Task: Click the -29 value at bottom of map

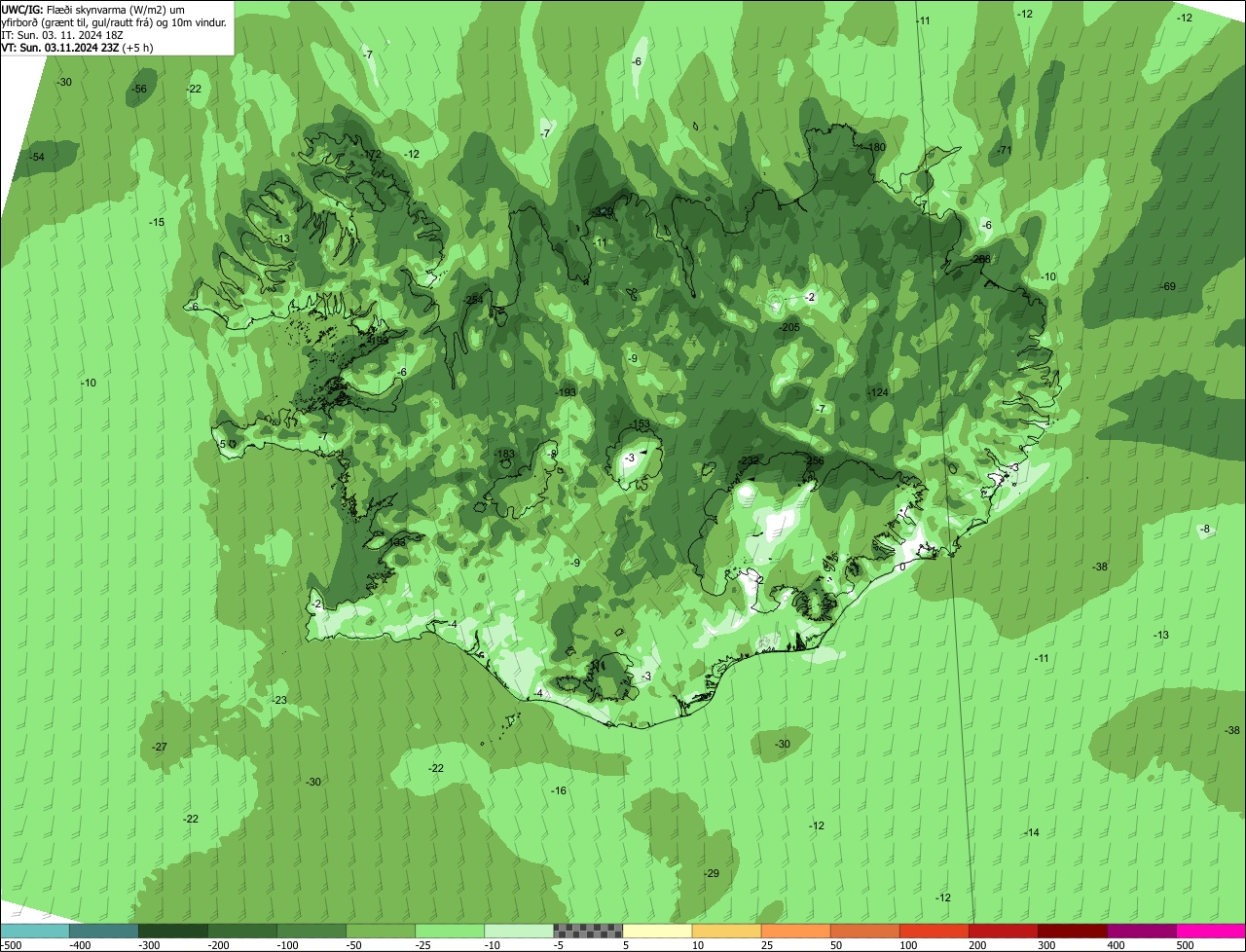Action: point(712,873)
